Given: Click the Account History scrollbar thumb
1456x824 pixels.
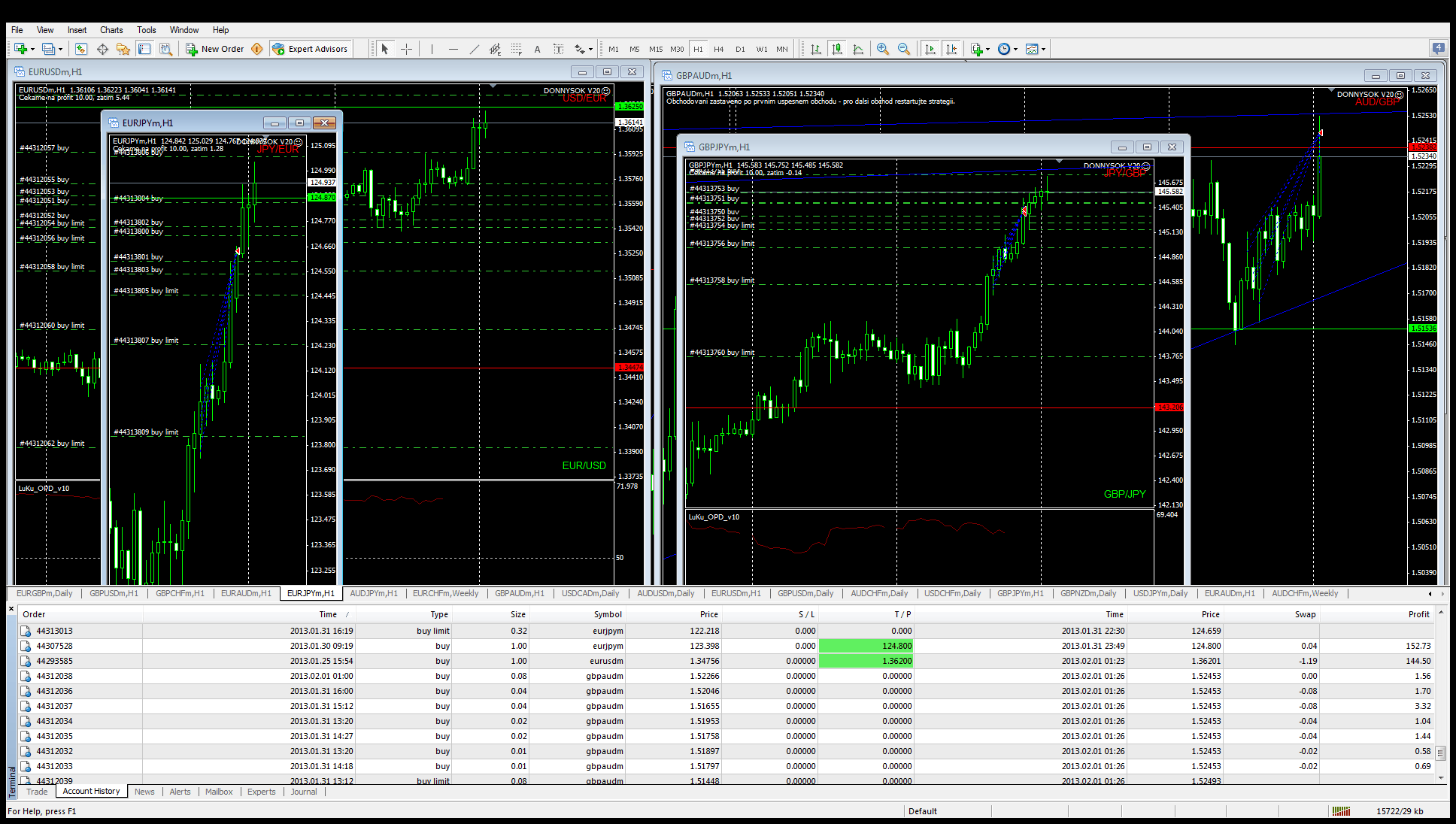Looking at the screenshot, I should (x=1440, y=753).
